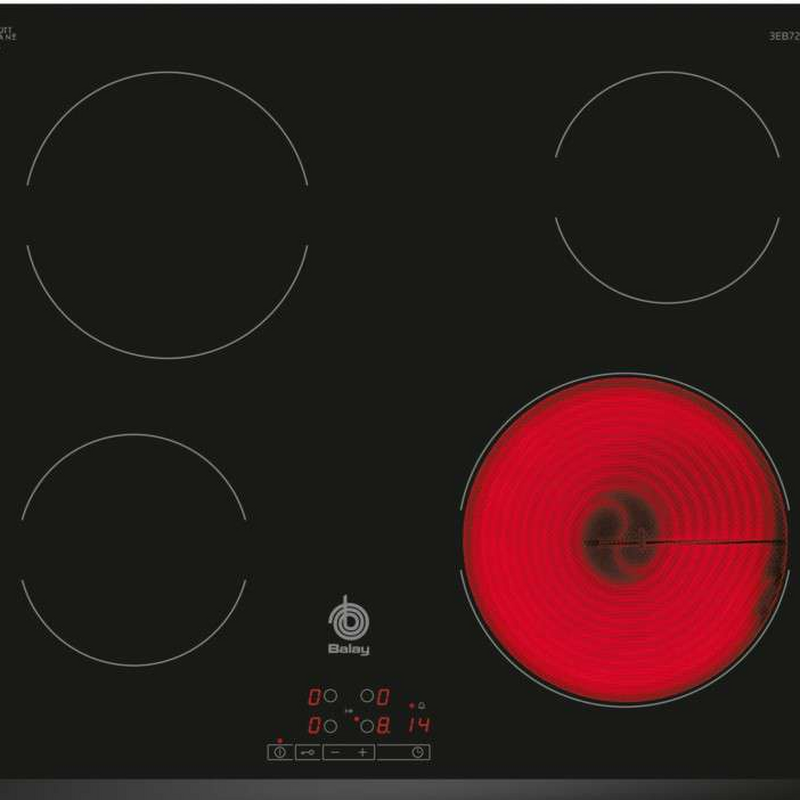Click the bottom-left cooking zone
The height and width of the screenshot is (800, 800).
(134, 550)
